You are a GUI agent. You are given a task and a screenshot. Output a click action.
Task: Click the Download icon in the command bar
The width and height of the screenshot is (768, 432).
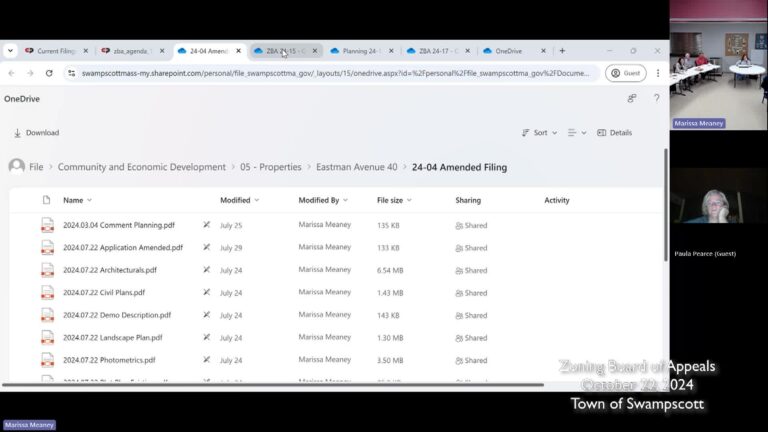(x=18, y=133)
